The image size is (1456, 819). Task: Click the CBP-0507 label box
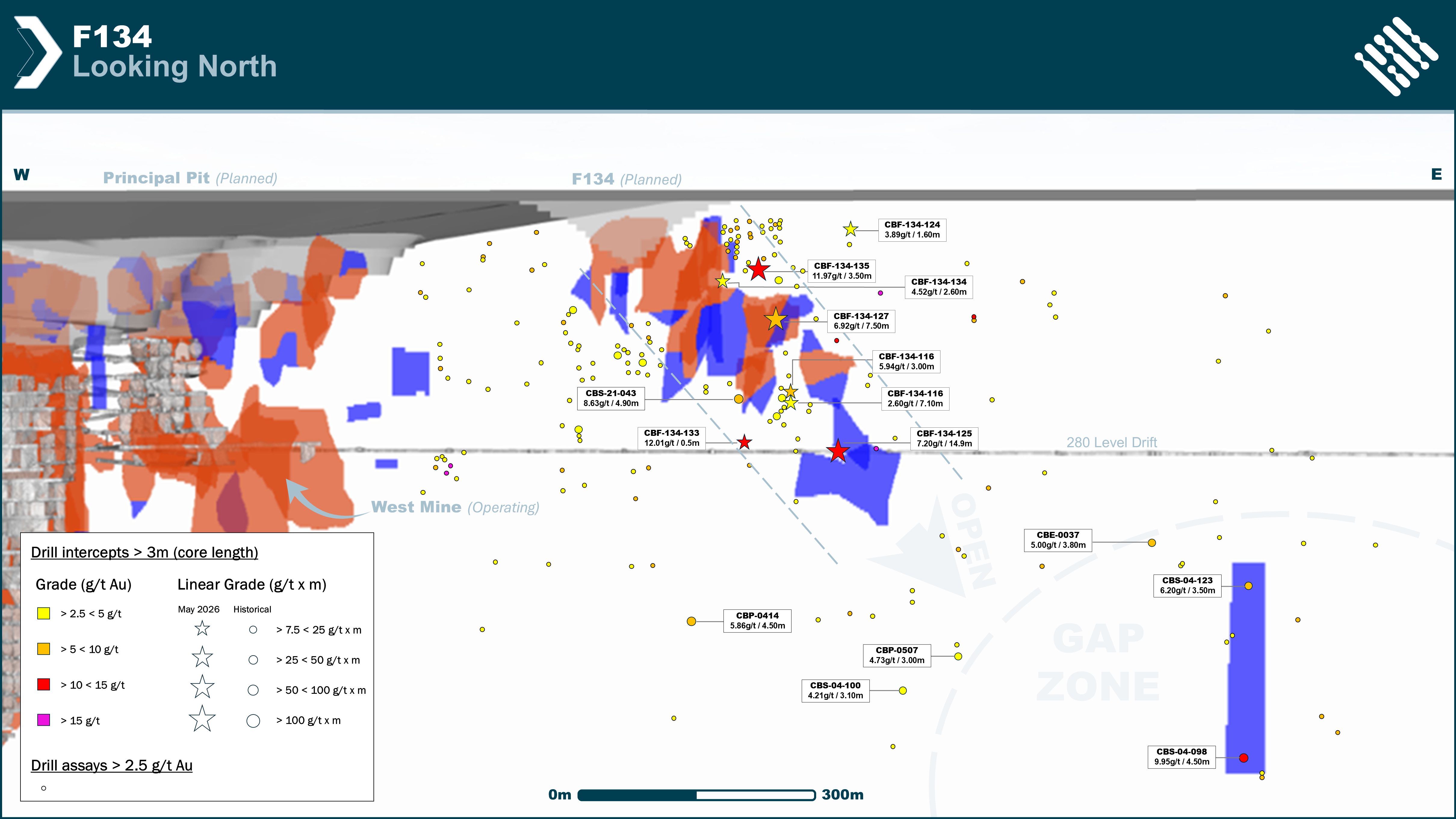(x=897, y=656)
